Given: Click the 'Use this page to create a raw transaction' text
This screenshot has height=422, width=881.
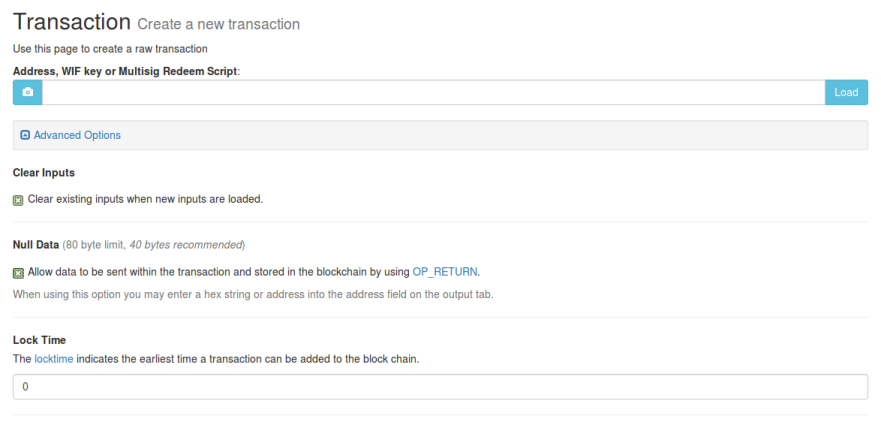Looking at the screenshot, I should coord(110,49).
